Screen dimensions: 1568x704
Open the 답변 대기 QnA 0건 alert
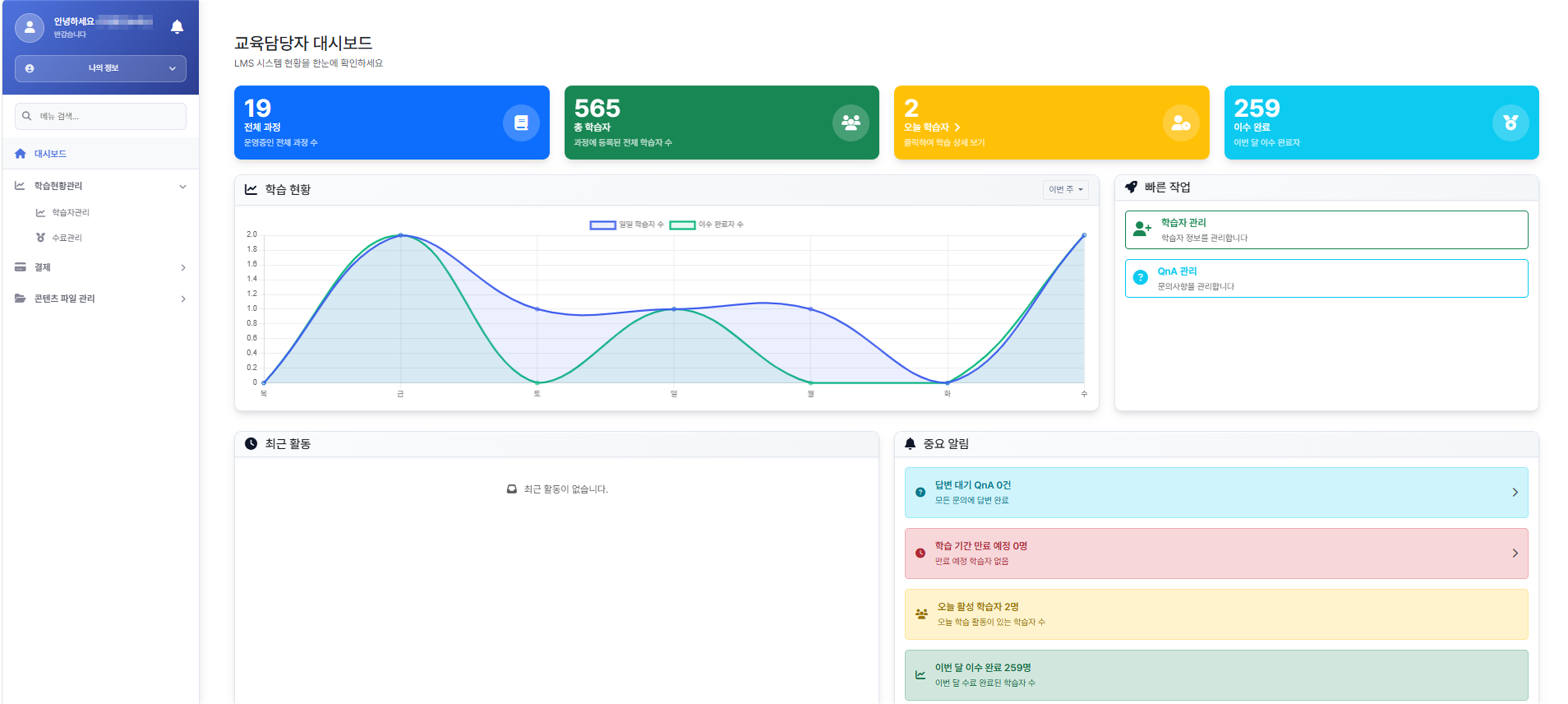[1216, 492]
